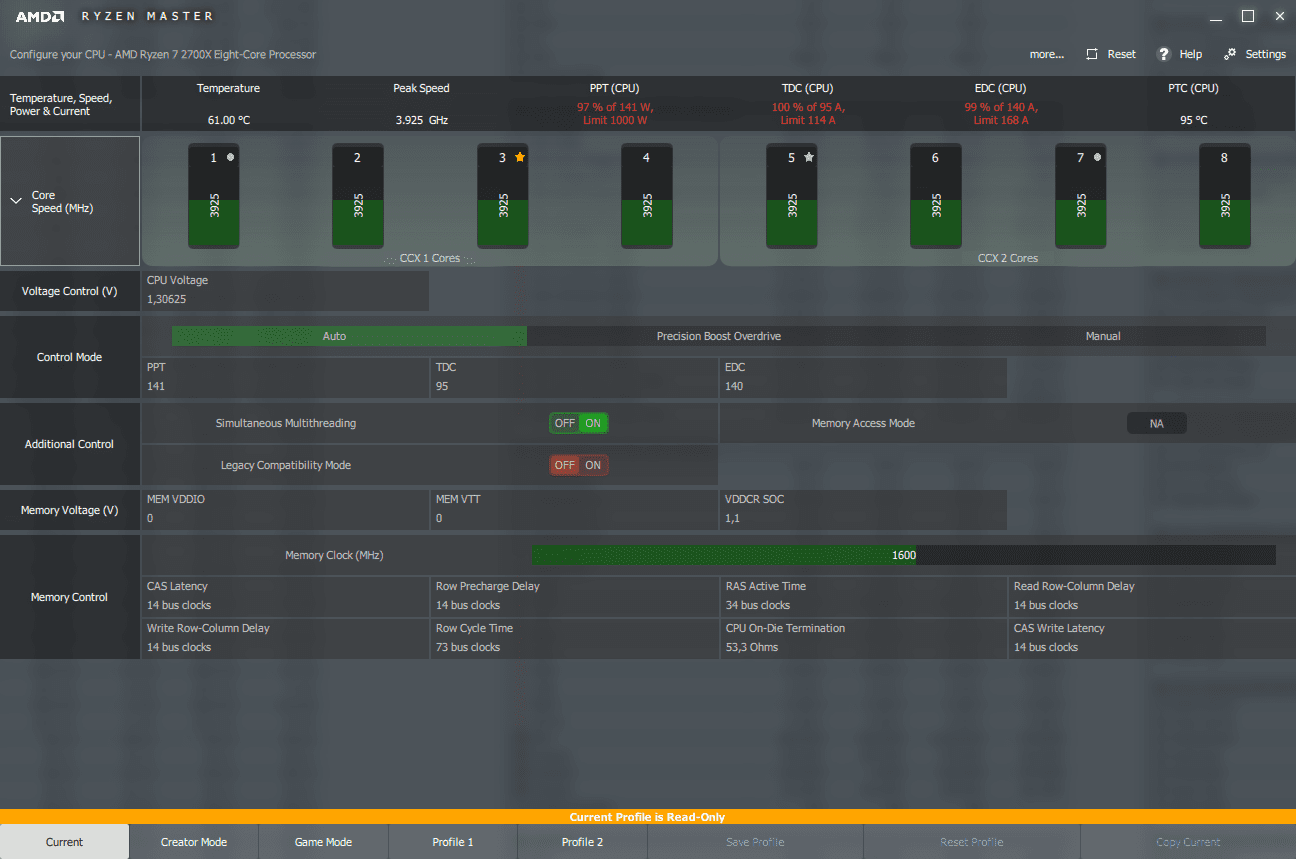Click the Current Profile is Read-Only banner

point(647,817)
